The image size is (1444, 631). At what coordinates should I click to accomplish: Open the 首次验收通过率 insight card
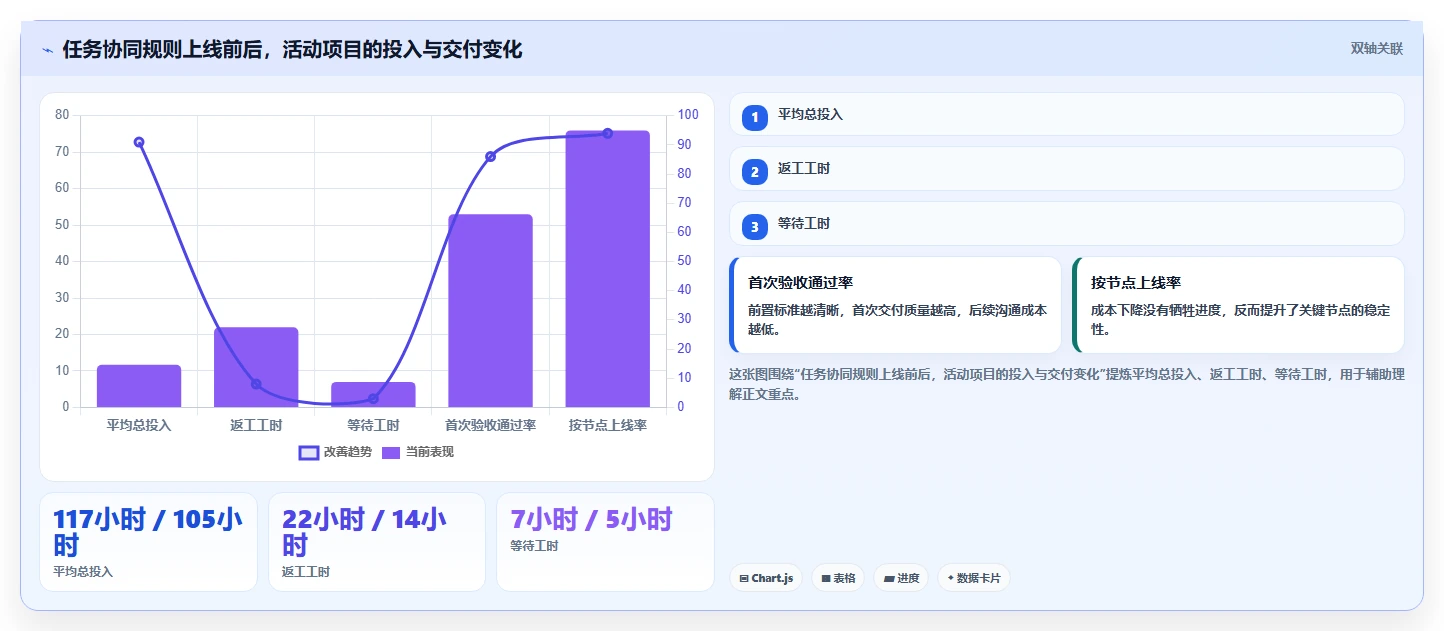click(x=895, y=305)
